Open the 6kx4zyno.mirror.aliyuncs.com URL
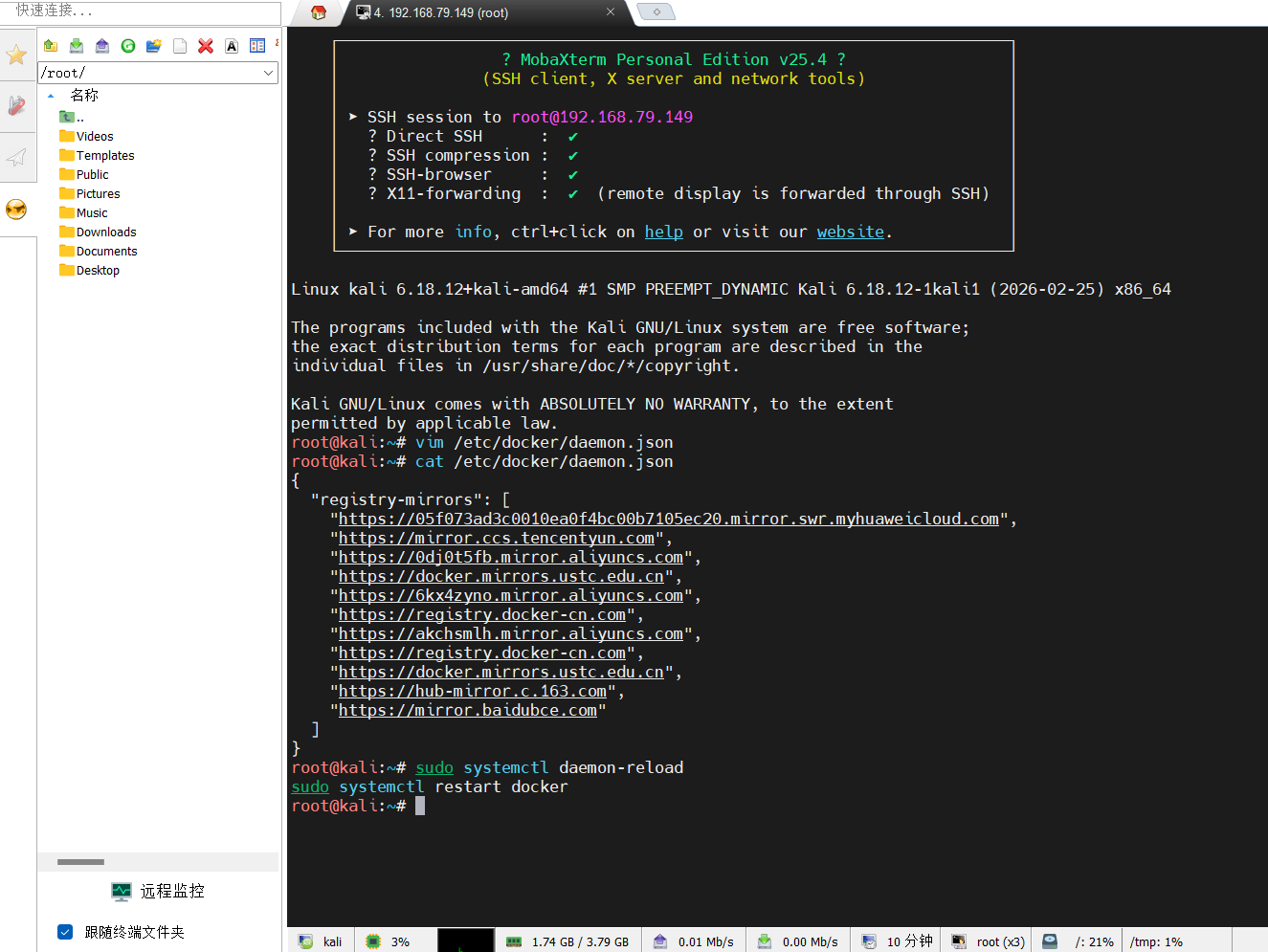 [511, 595]
